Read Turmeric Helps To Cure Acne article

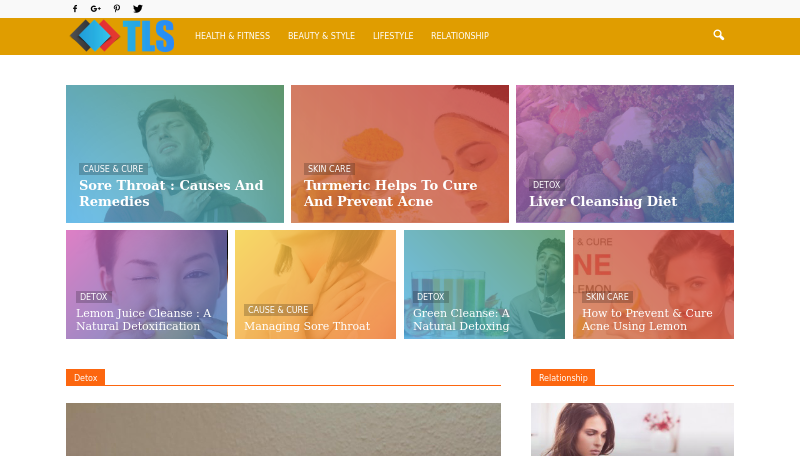click(x=390, y=193)
